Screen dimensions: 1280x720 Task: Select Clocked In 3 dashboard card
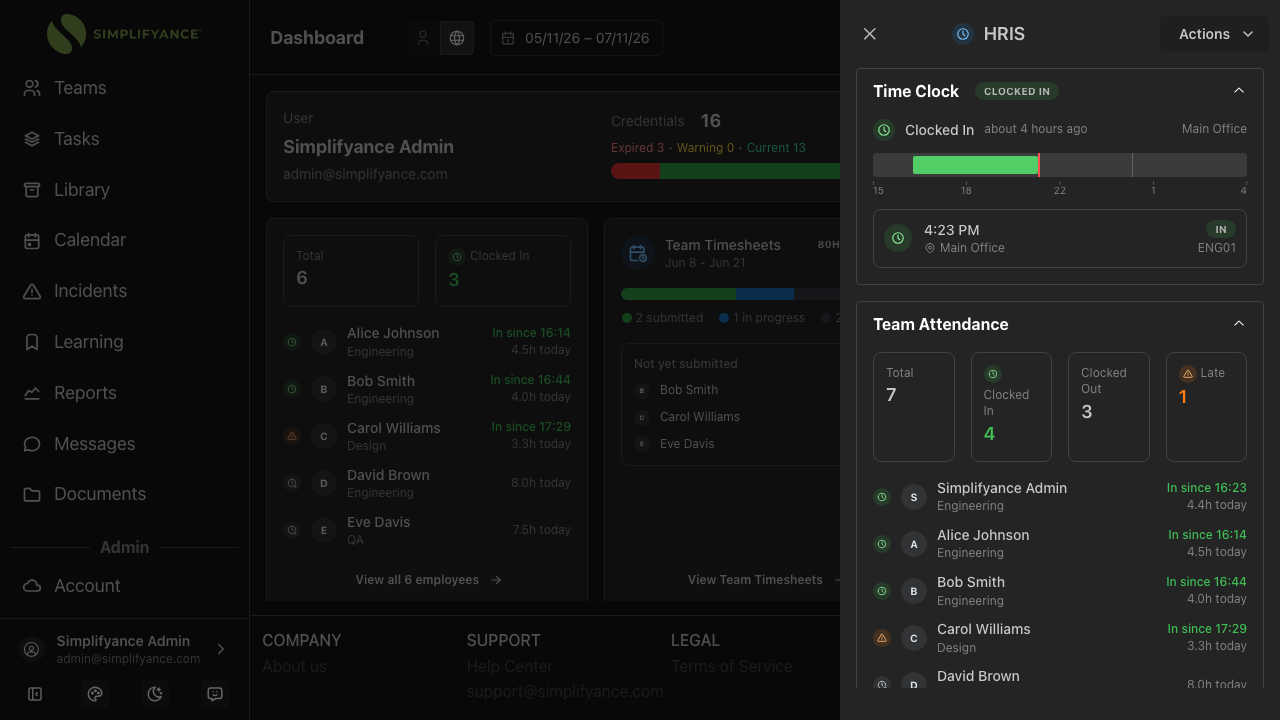503,271
